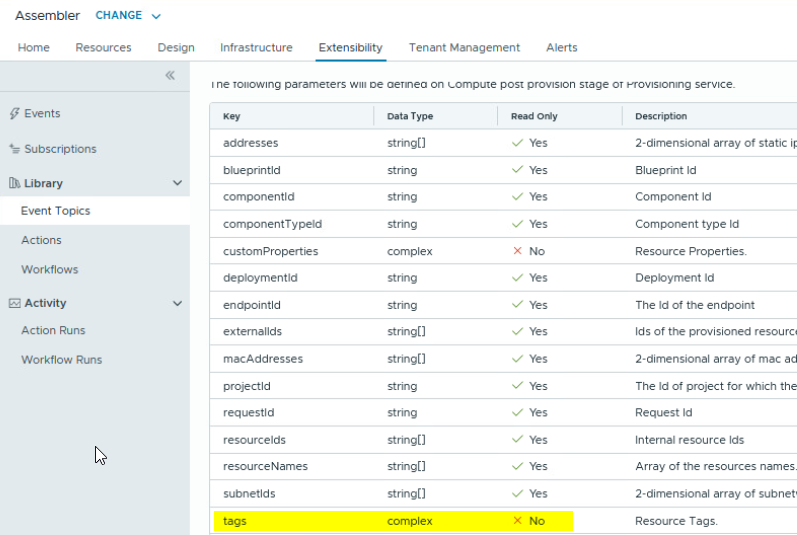Click the Events lightning icon
This screenshot has height=535, width=797.
point(14,114)
